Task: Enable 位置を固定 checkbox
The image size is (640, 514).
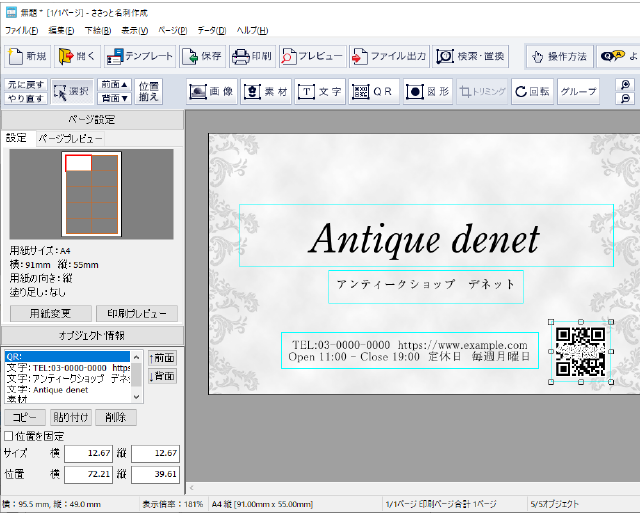Action: pyautogui.click(x=9, y=436)
